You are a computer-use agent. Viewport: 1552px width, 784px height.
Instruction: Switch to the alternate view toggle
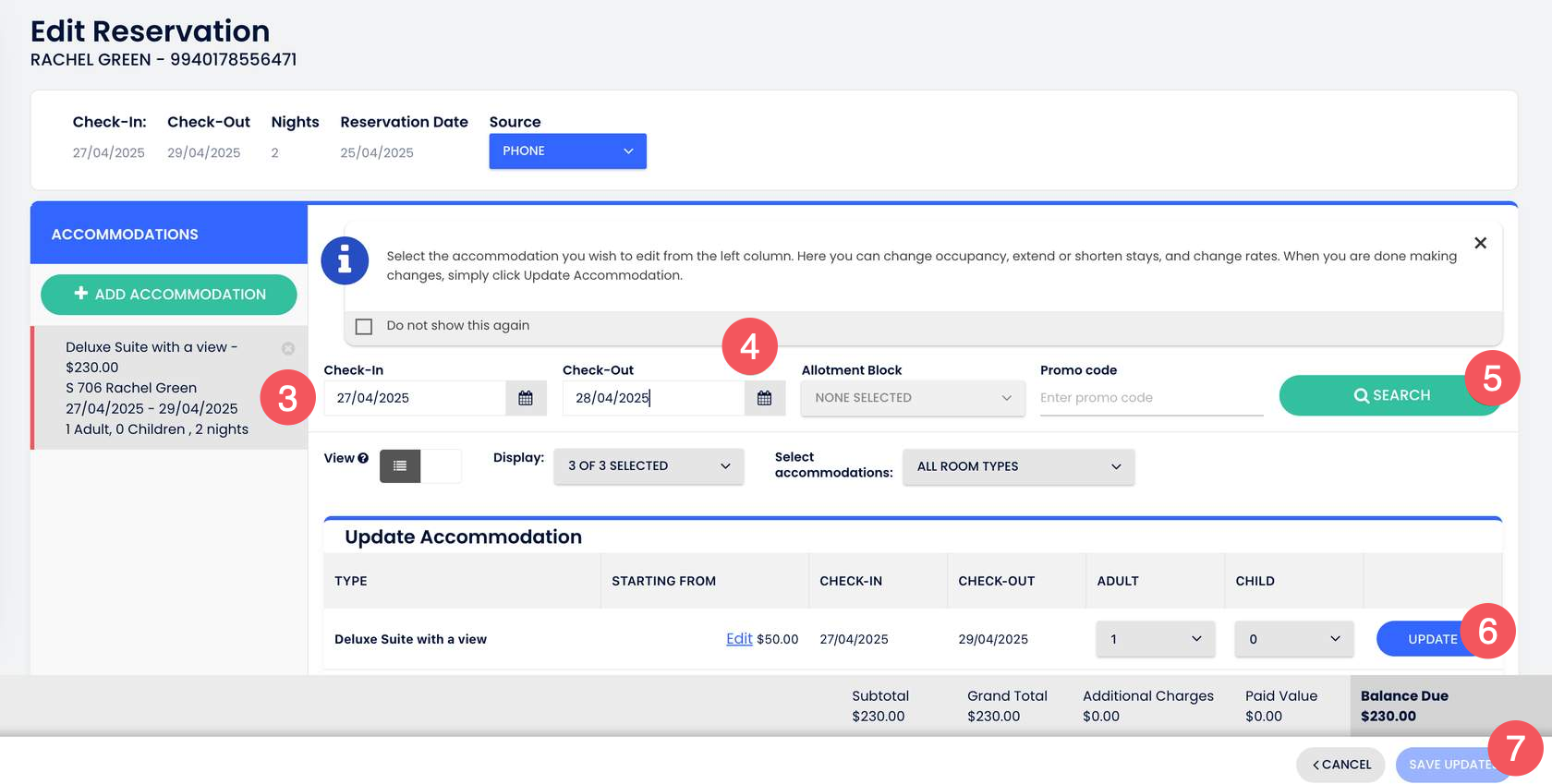tap(441, 466)
